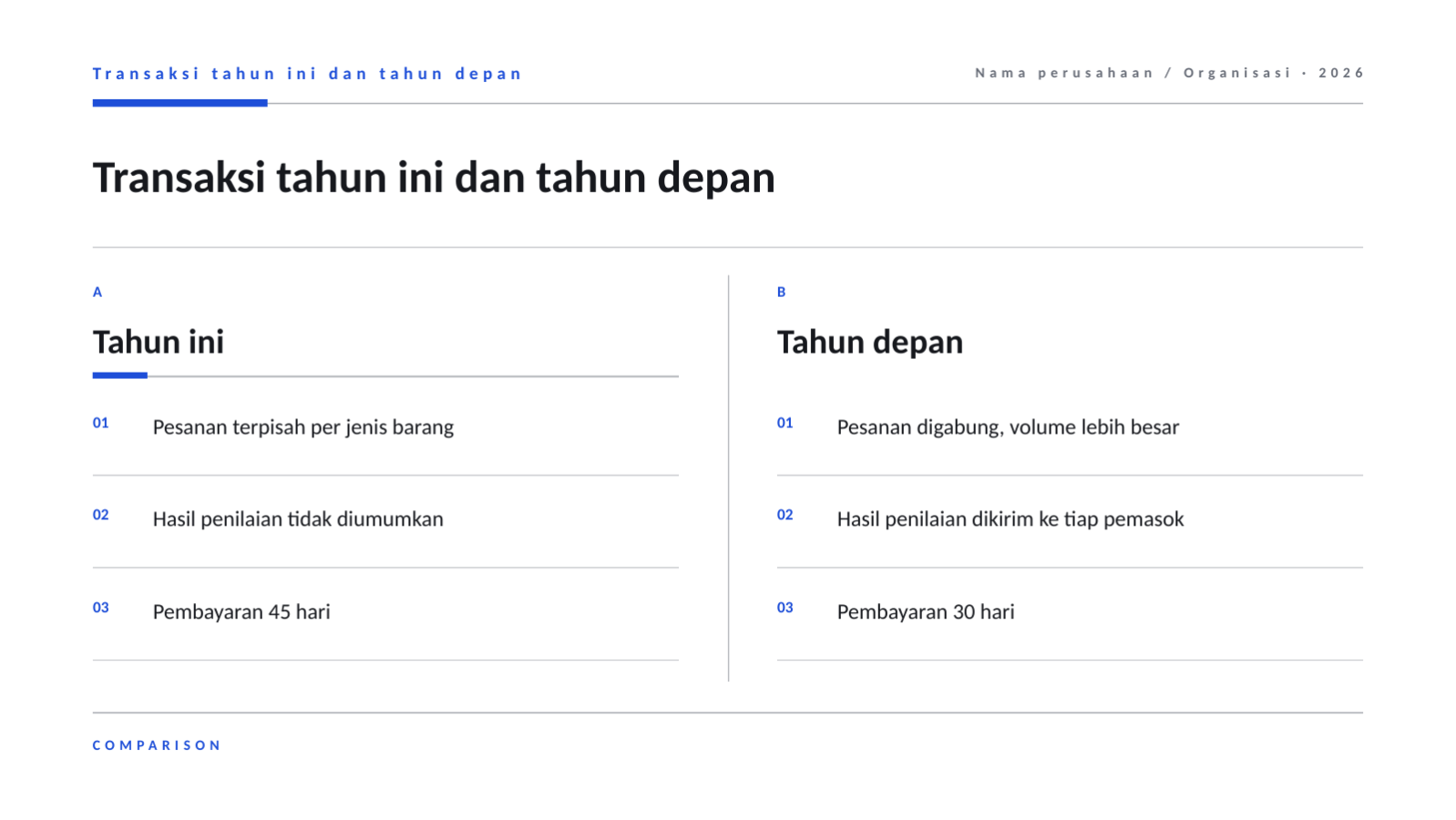Click number '01' beside 'Pesanan digabung, volume lebih besar'
This screenshot has height=820, width=1456.
pos(785,423)
